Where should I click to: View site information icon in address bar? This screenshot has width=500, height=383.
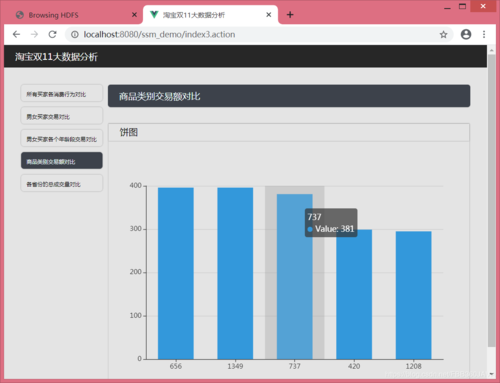tap(75, 34)
